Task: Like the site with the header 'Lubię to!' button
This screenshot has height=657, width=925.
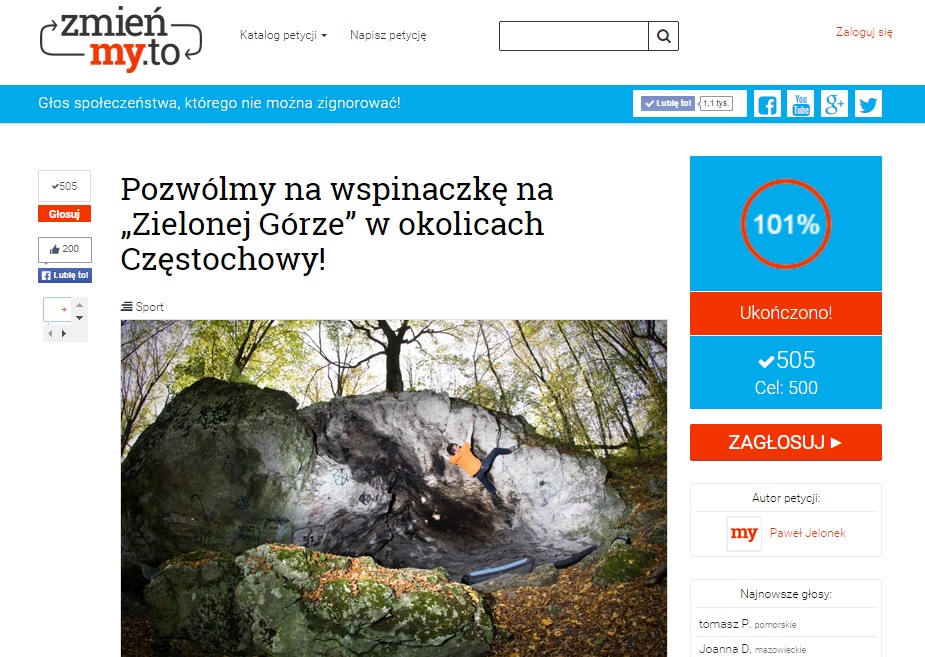Action: pyautogui.click(x=668, y=103)
